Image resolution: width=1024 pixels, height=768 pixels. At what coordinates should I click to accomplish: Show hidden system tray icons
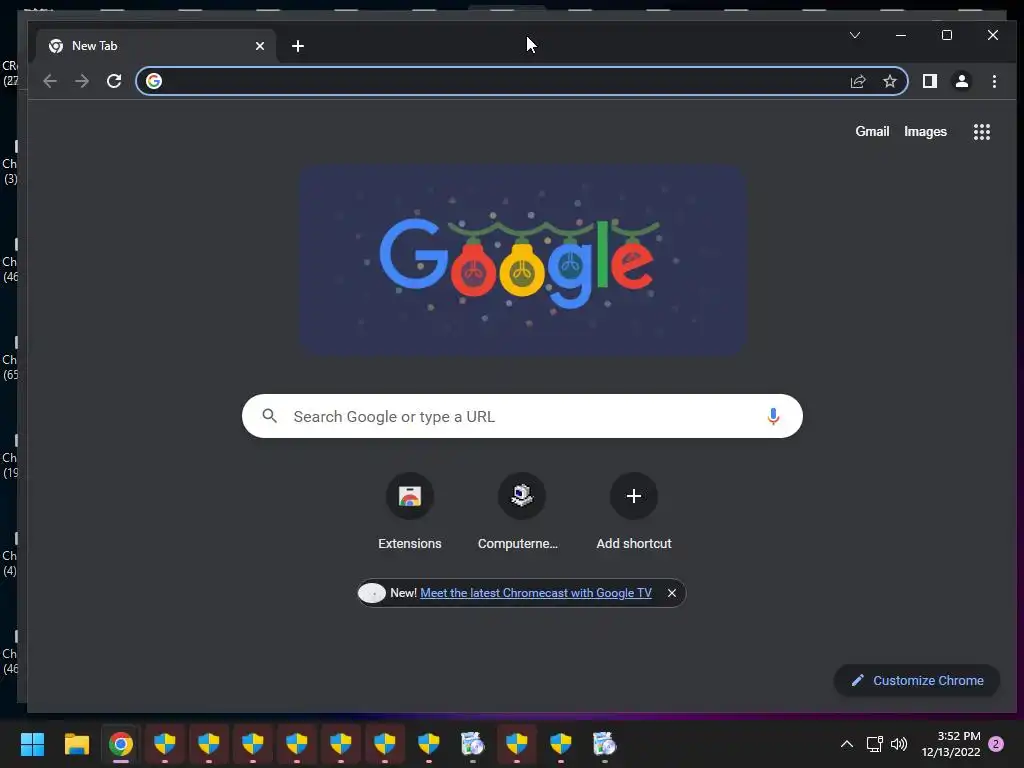[x=846, y=744]
